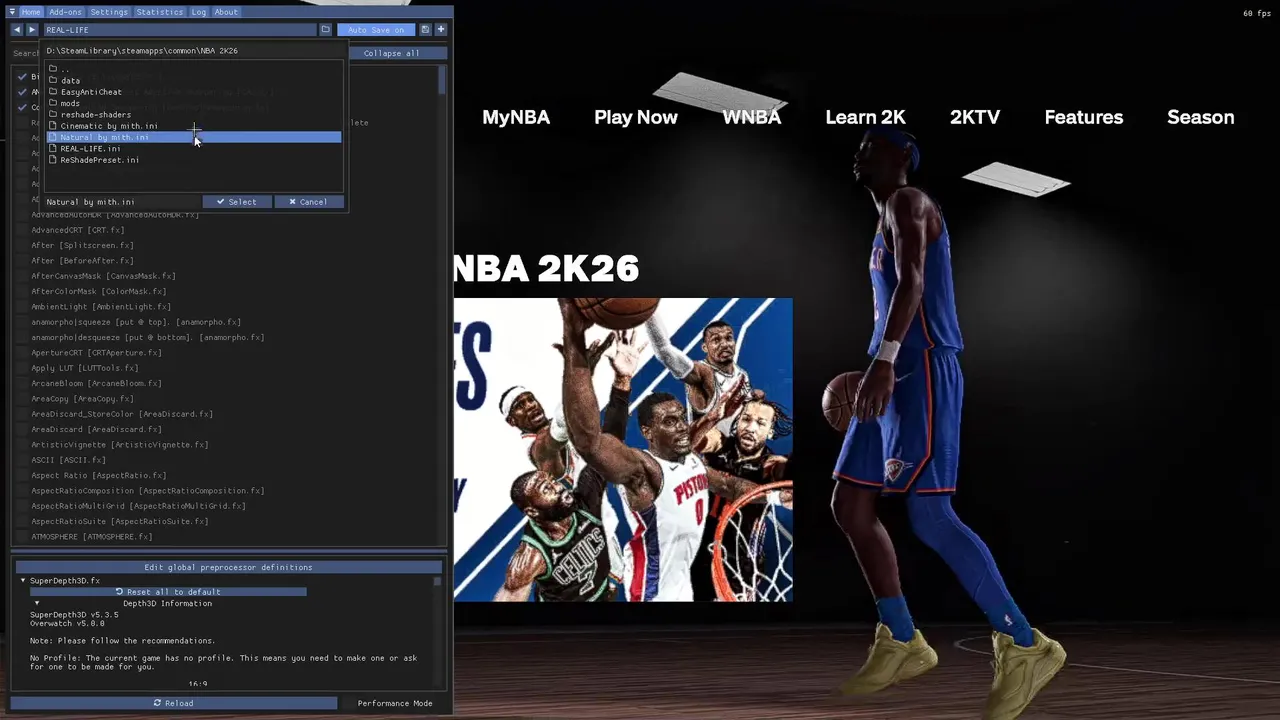Collapse the Depth3D Information section
The width and height of the screenshot is (1280, 720).
coord(37,603)
